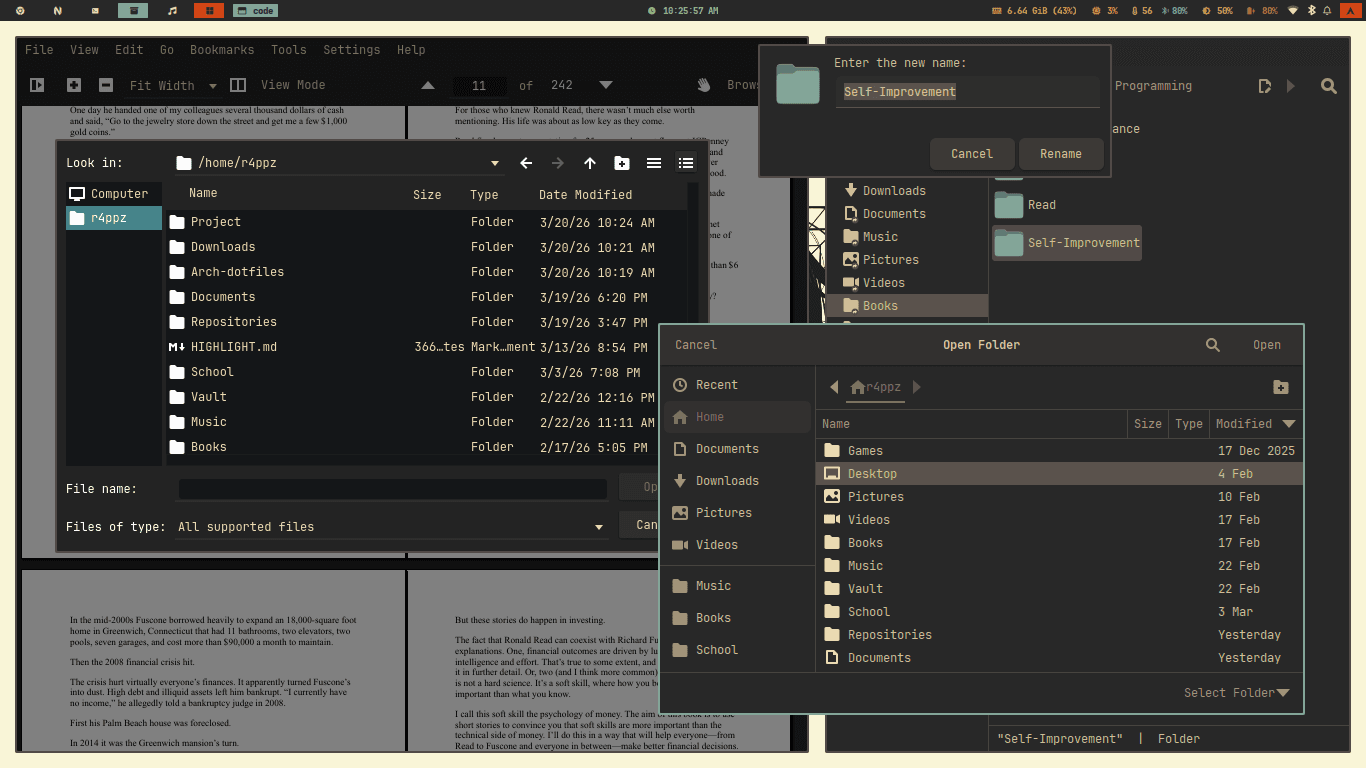Go to parent directory in the Look in dialog
This screenshot has width=1366, height=768.
(x=590, y=163)
